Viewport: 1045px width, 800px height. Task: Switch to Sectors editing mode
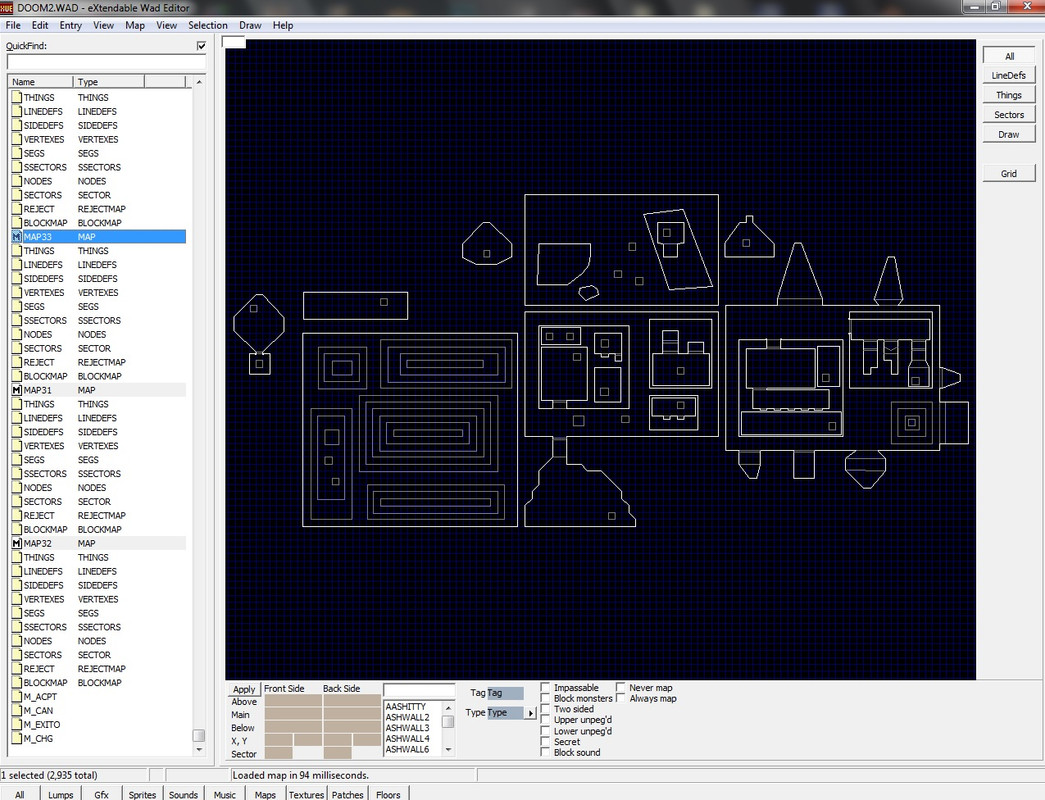point(1009,115)
